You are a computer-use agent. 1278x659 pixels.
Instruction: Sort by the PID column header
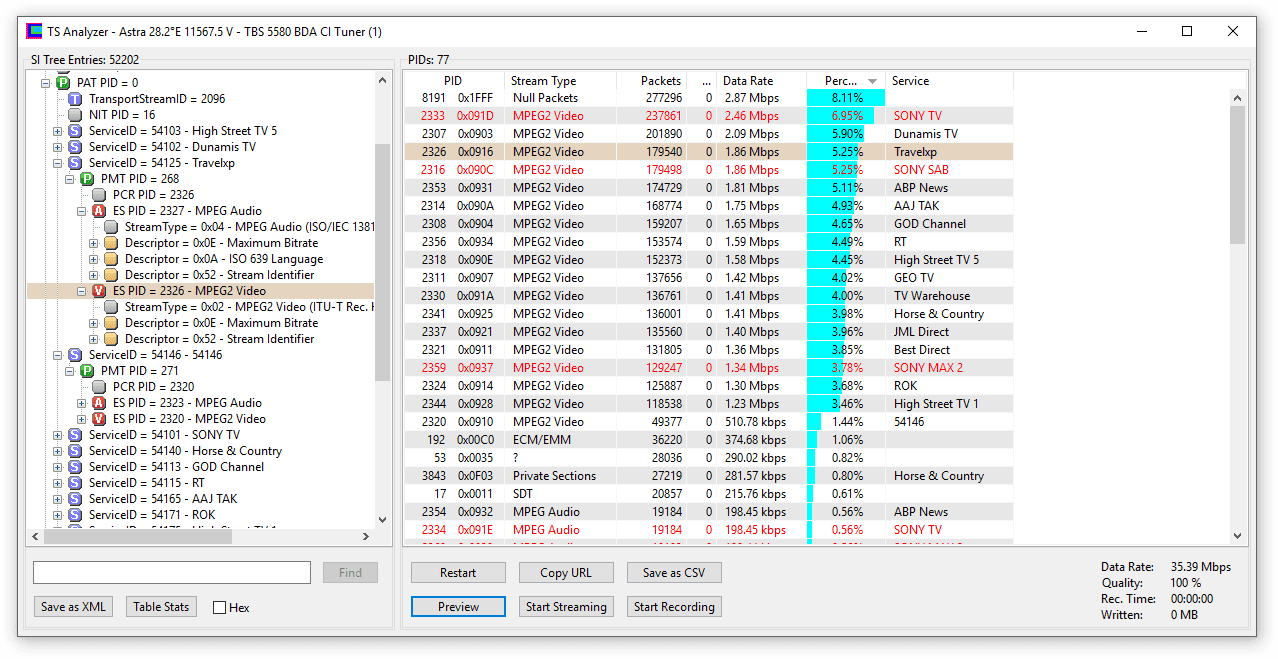[454, 81]
